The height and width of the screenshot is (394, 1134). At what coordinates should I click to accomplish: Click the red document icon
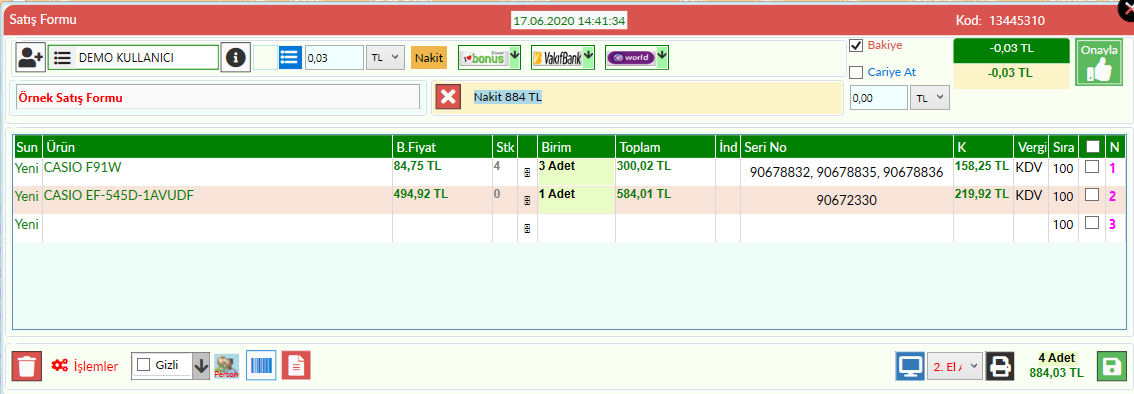[296, 366]
